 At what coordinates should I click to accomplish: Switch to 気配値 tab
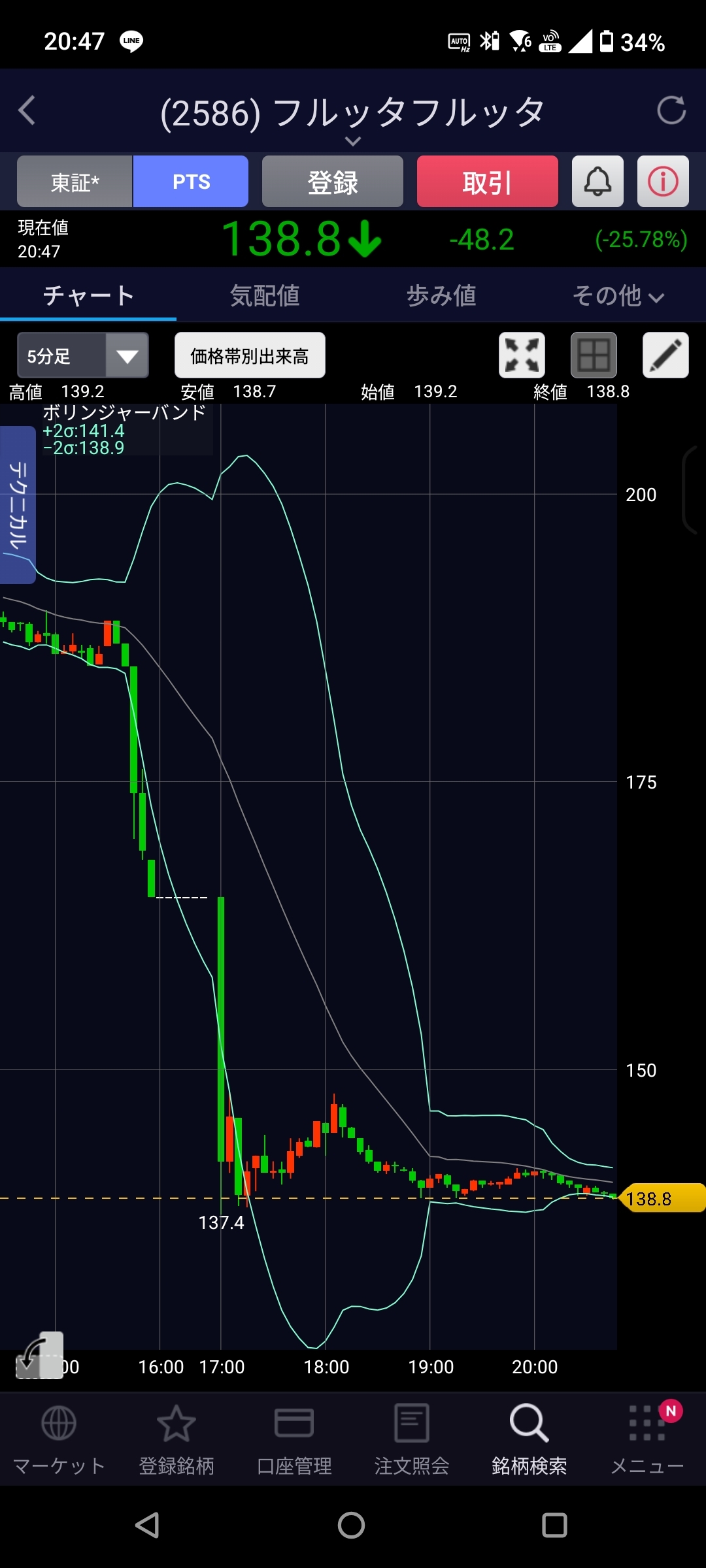point(265,296)
